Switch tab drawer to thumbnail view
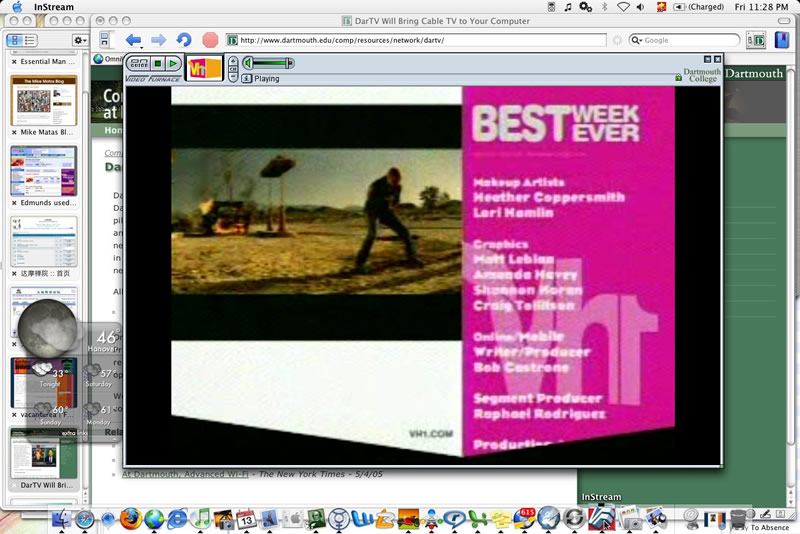The height and width of the screenshot is (534, 800). [x=15, y=40]
